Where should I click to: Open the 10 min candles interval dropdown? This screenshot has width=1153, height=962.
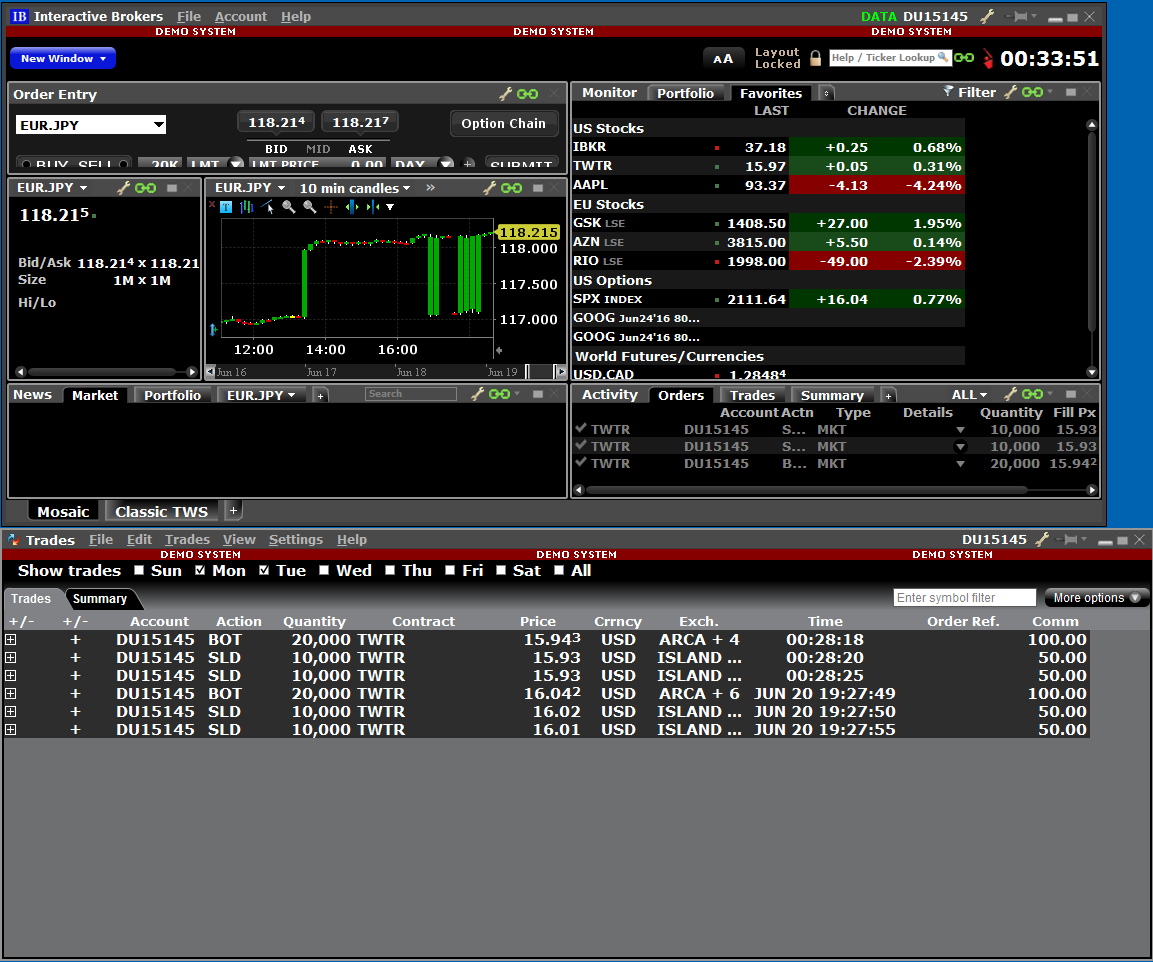click(355, 188)
